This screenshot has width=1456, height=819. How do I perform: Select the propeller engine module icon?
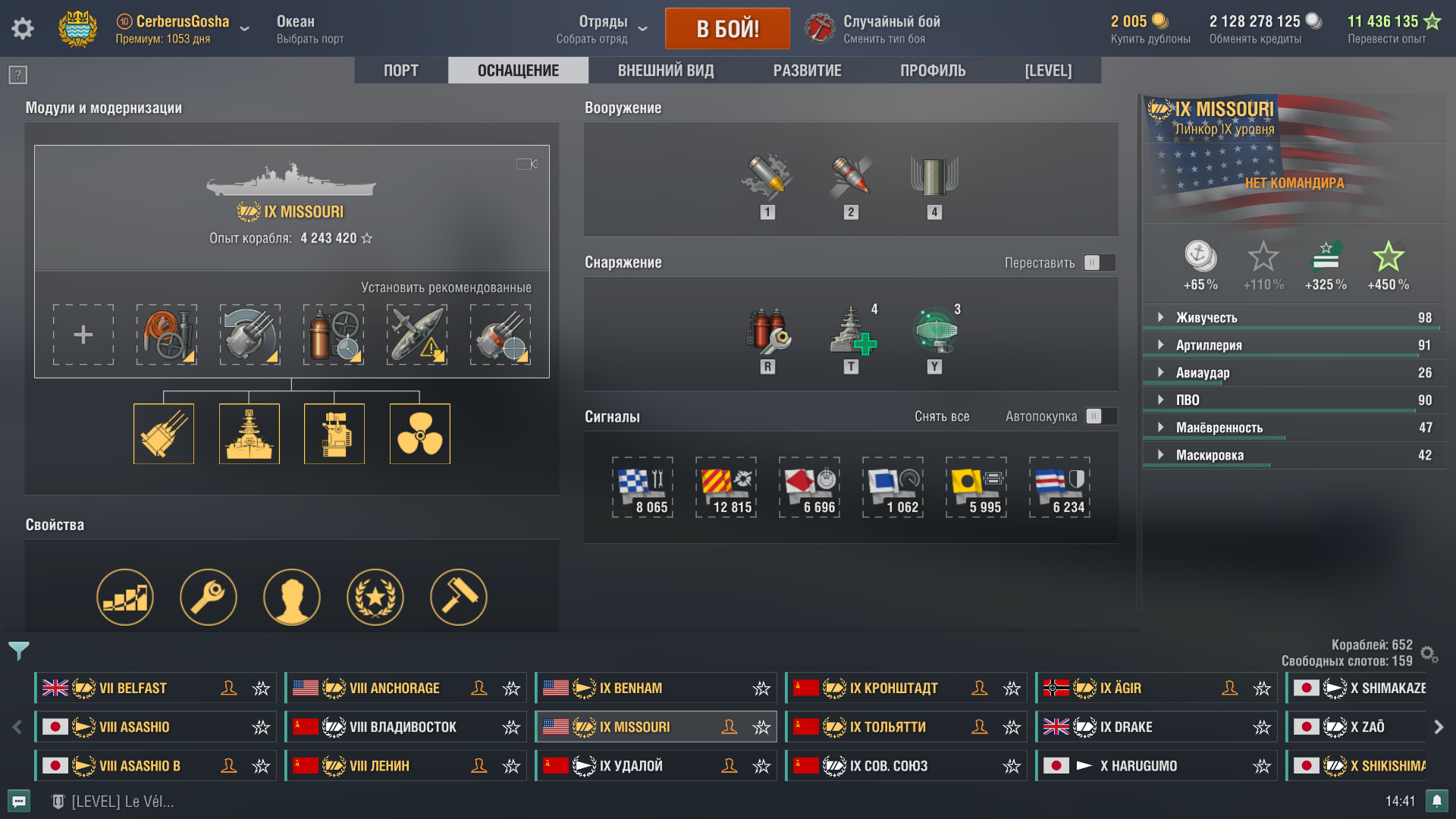click(419, 434)
